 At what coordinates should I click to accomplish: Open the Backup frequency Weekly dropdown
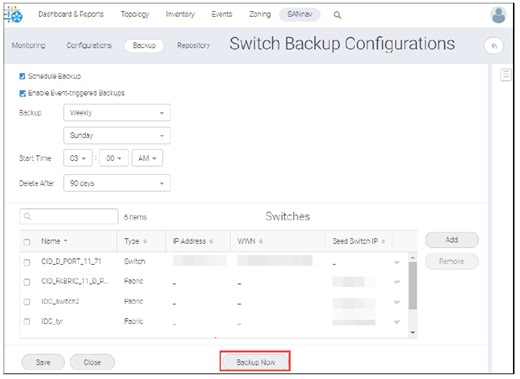(117, 113)
